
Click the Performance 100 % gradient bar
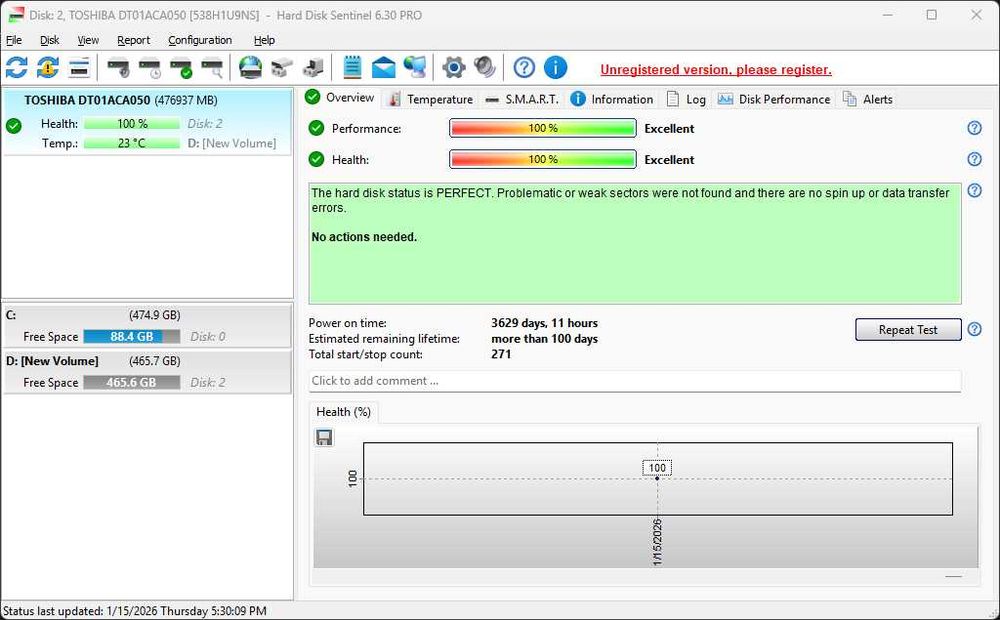543,128
